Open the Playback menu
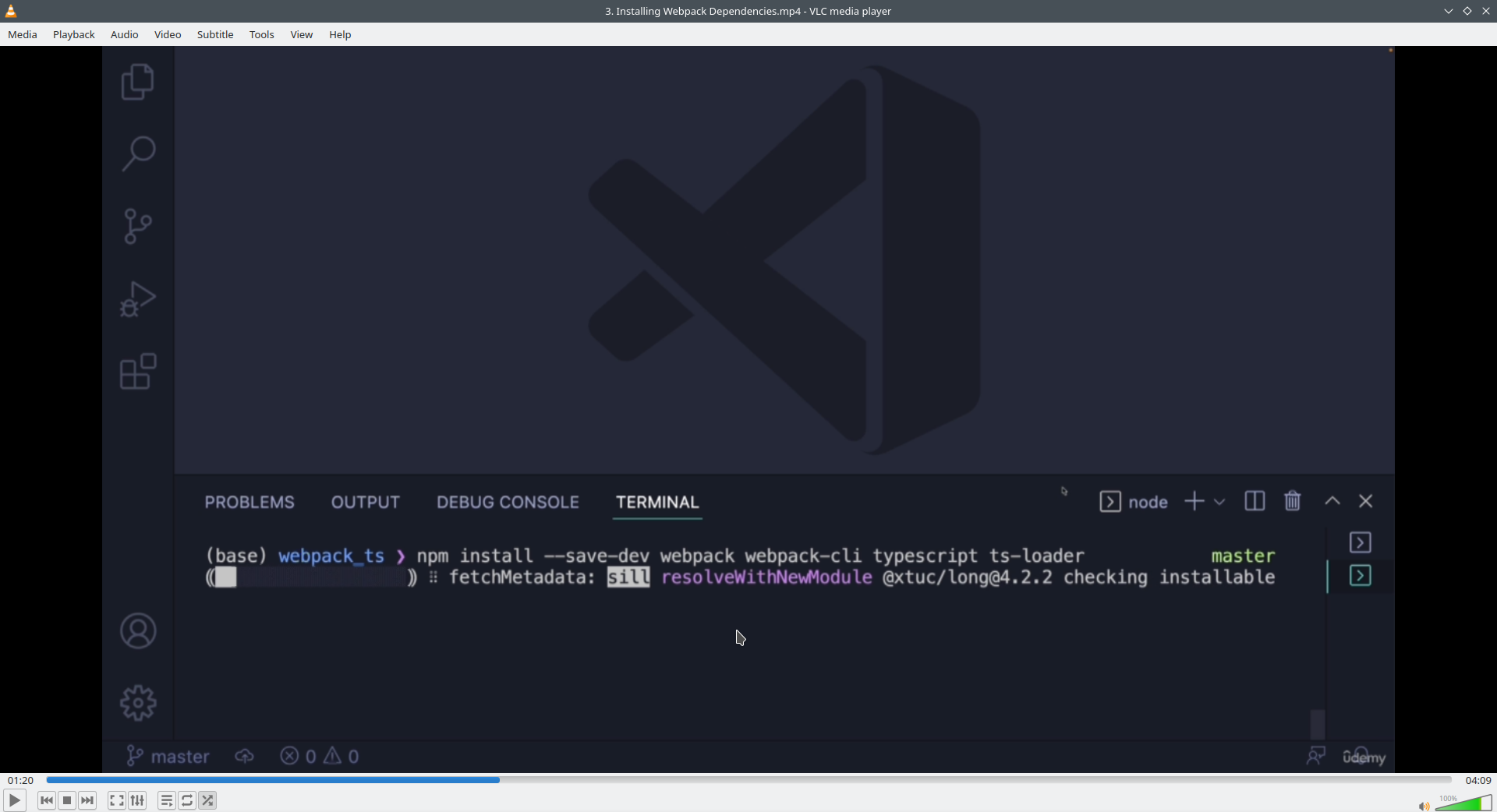1497x812 pixels. click(74, 34)
